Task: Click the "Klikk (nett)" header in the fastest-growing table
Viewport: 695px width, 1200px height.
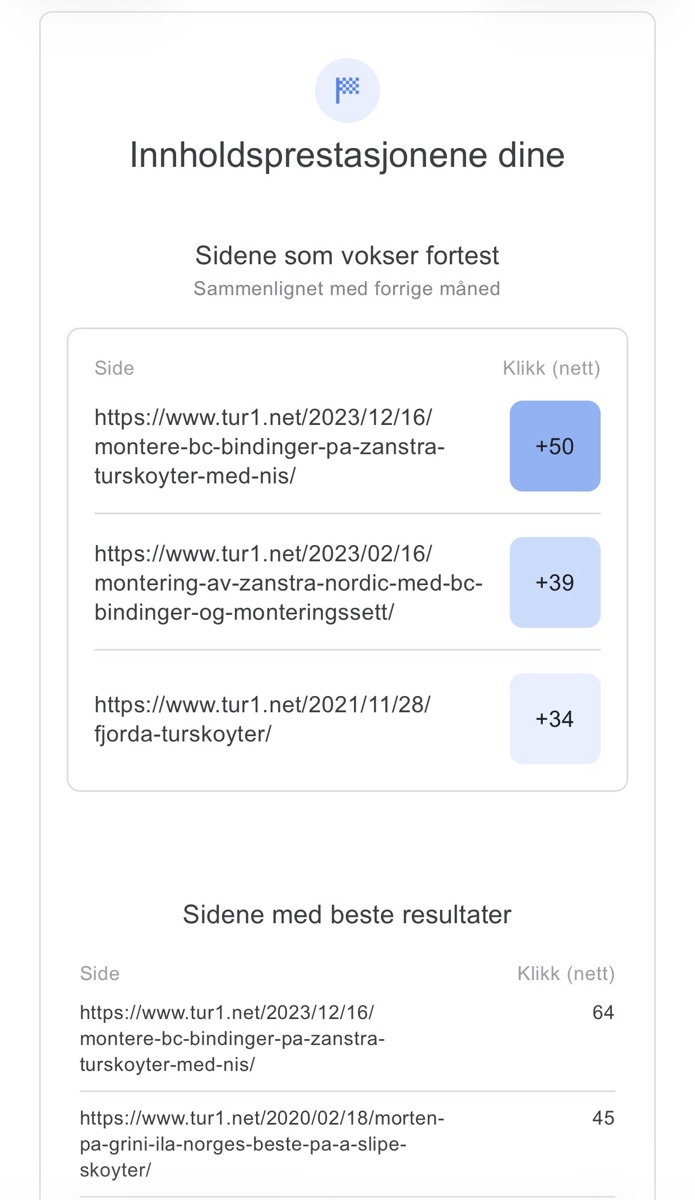Action: pyautogui.click(x=551, y=368)
